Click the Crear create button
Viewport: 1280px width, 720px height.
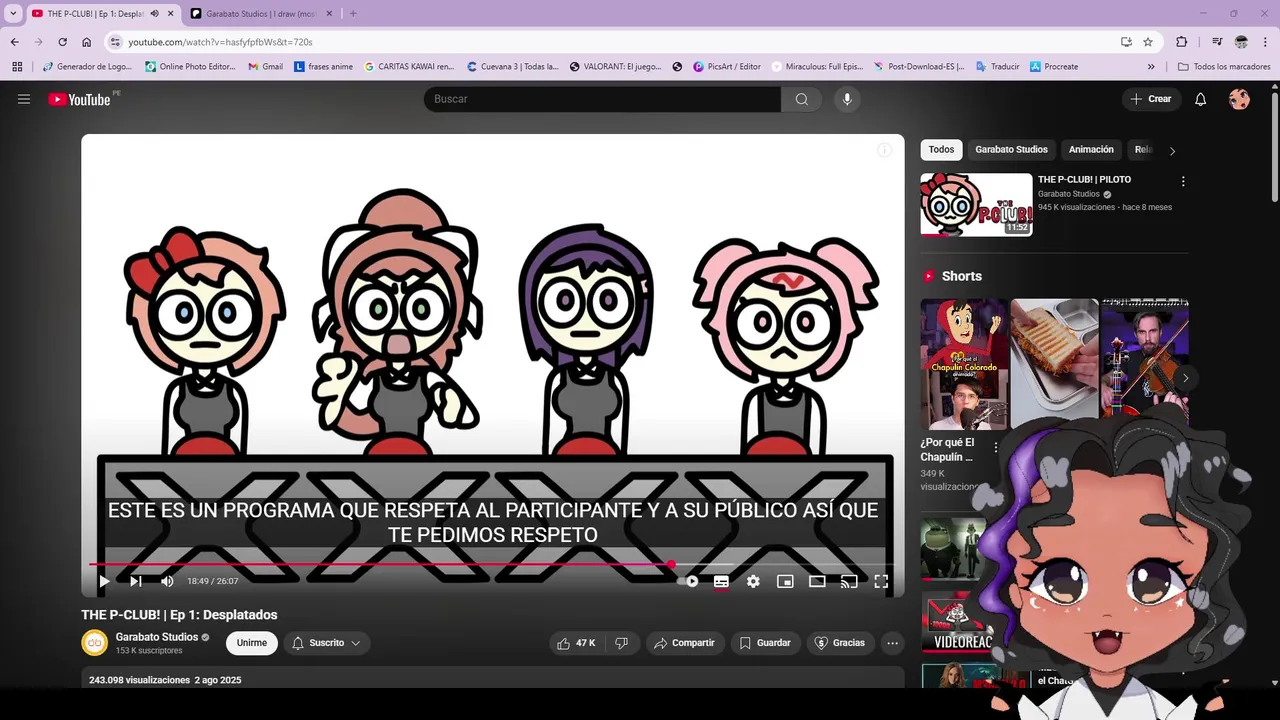tap(1151, 99)
